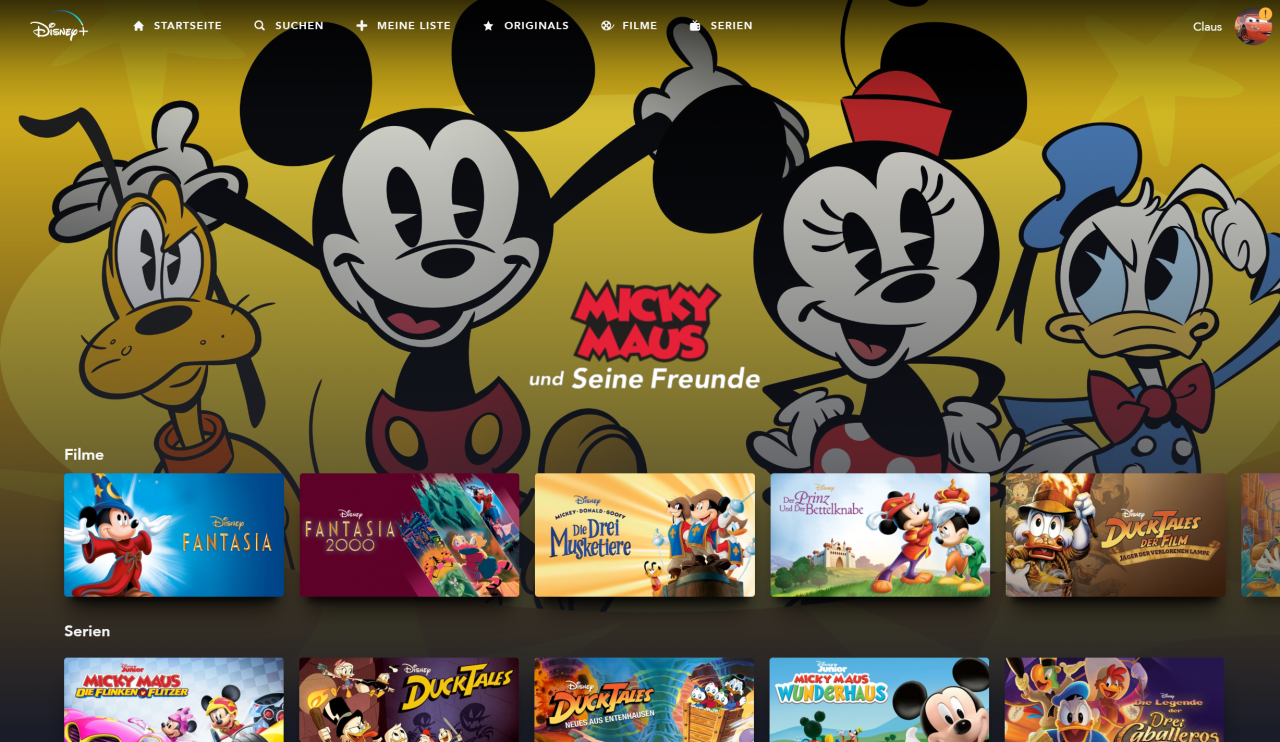The image size is (1280, 742).
Task: Click the film reel icon beside Filme
Action: point(607,26)
